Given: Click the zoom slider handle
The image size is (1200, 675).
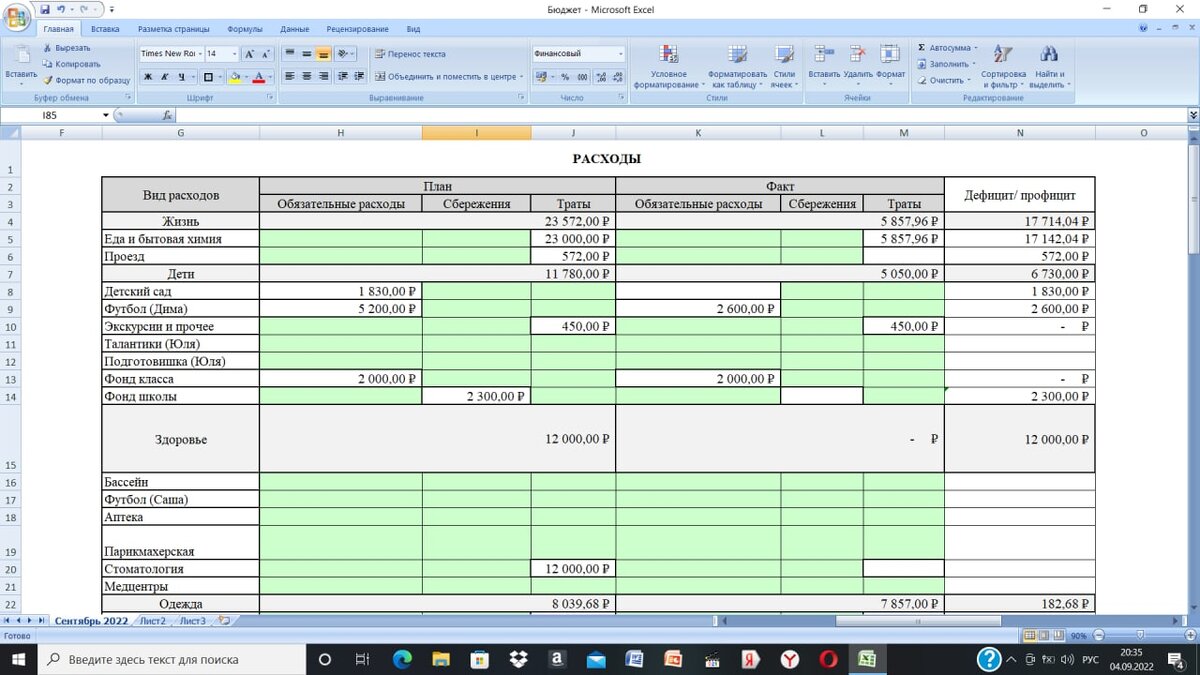Looking at the screenshot, I should click(x=1138, y=636).
